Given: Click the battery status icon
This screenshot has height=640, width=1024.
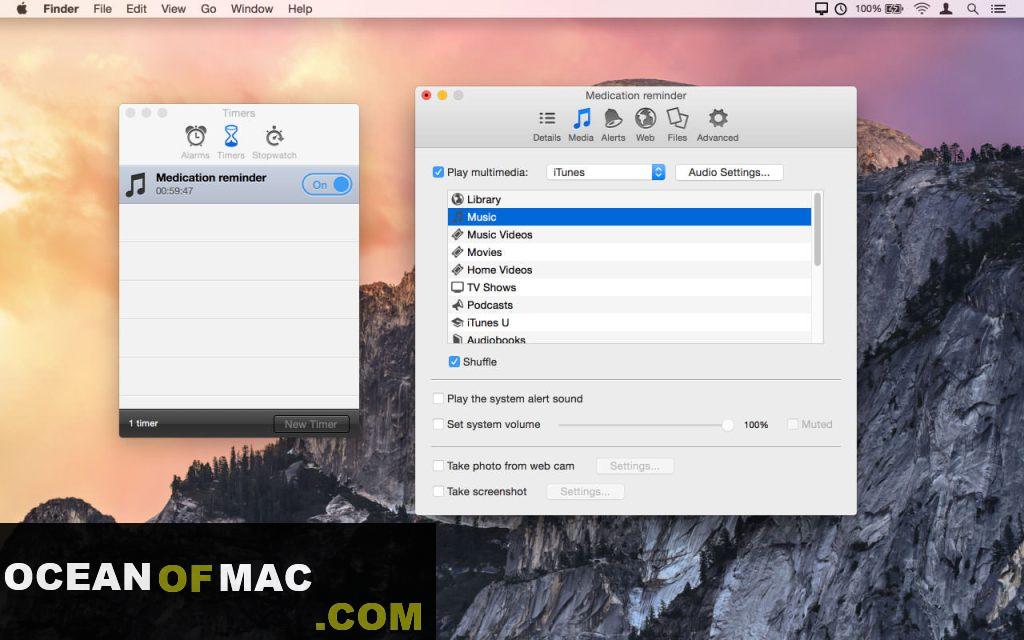Looking at the screenshot, I should click(x=894, y=8).
